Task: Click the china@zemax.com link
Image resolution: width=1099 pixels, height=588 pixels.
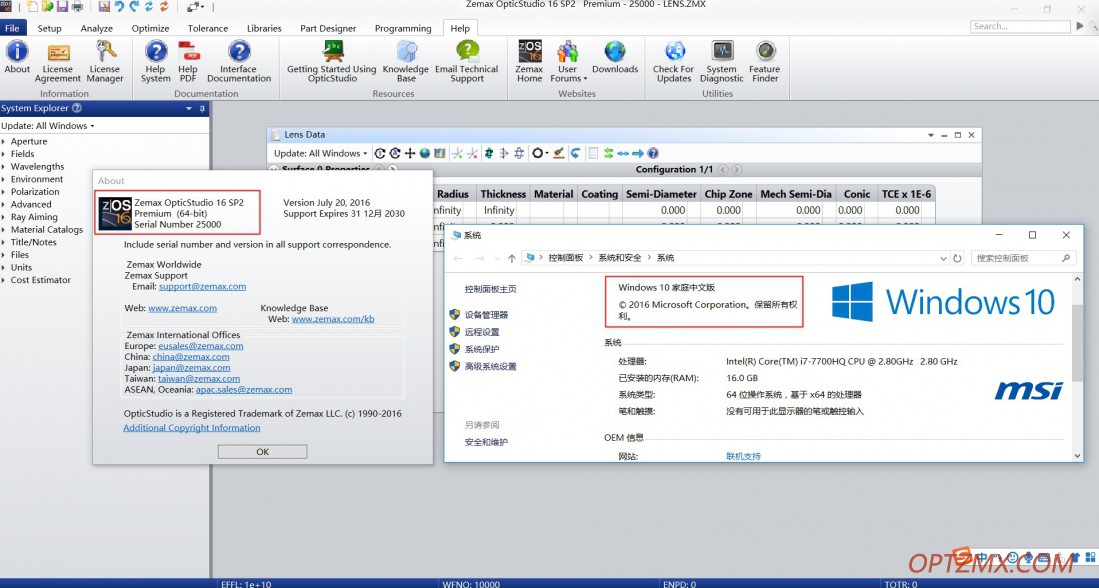Action: tap(191, 357)
